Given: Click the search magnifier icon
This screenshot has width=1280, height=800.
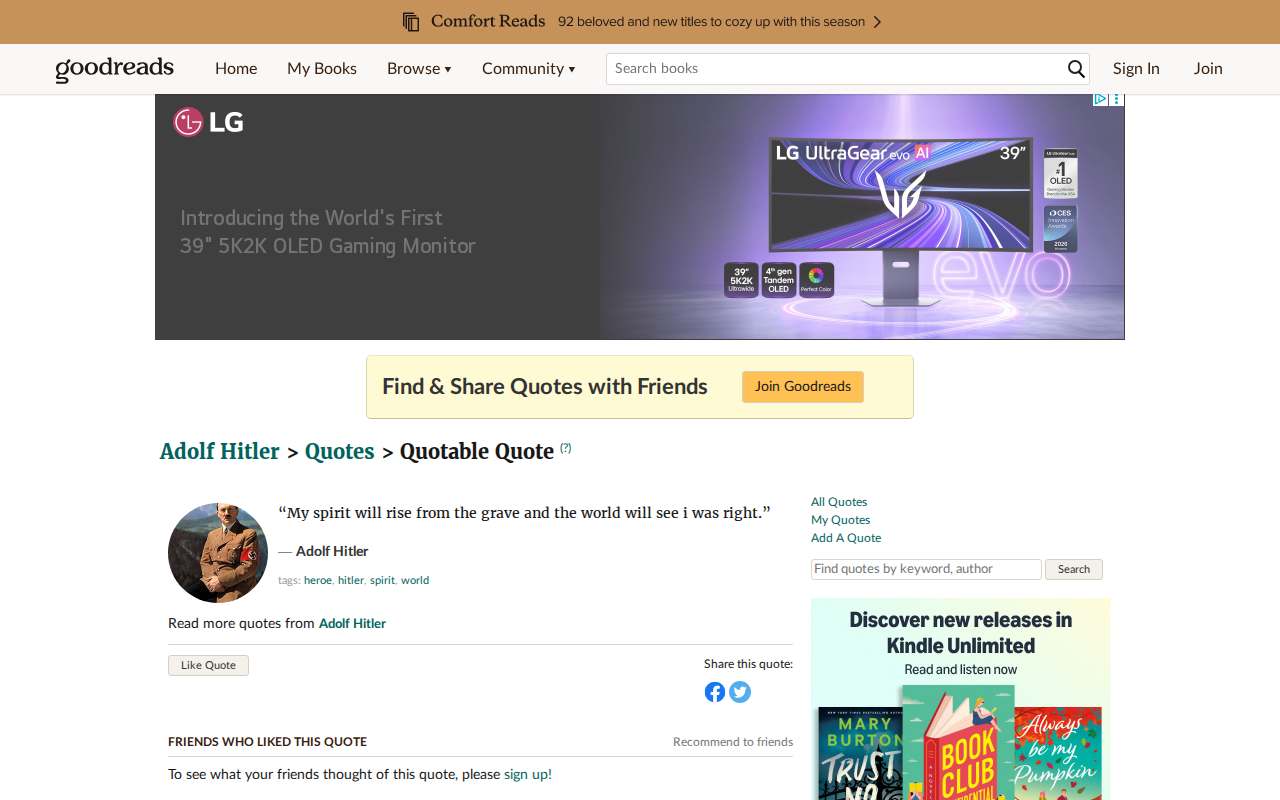Looking at the screenshot, I should (1076, 69).
